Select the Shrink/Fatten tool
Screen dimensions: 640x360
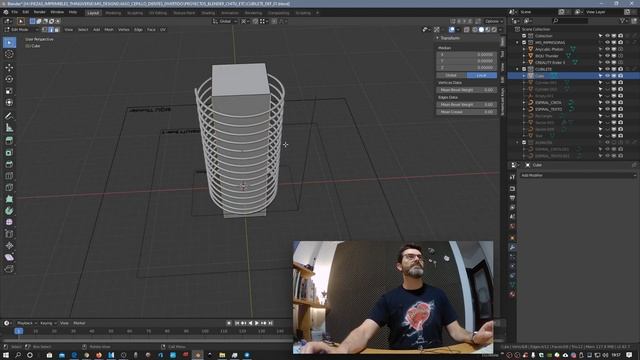tap(9, 246)
